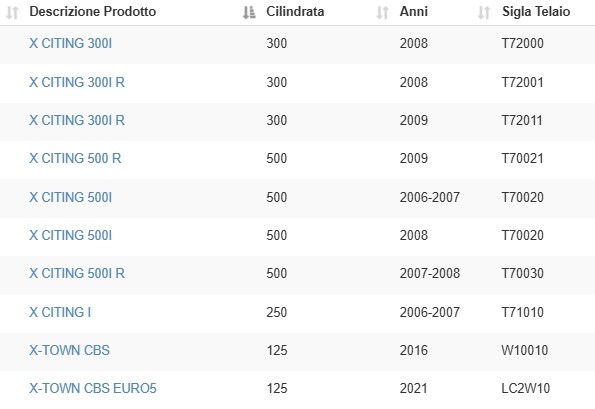Viewport: 595px width, 409px height.
Task: Click sort arrows beside Anni column
Action: click(484, 13)
